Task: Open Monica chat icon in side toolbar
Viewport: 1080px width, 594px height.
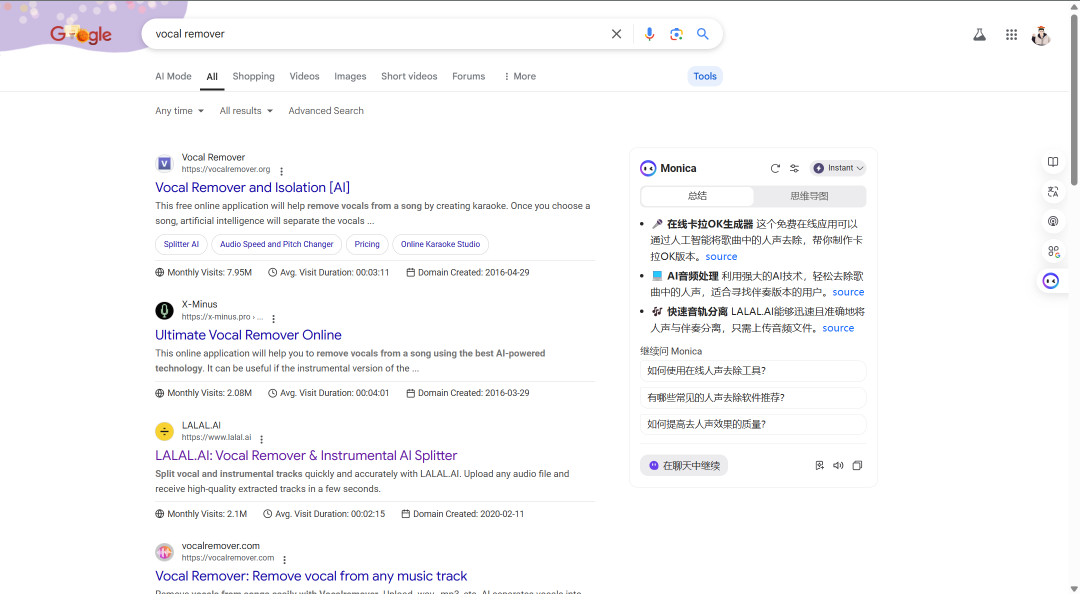Action: coord(1050,280)
